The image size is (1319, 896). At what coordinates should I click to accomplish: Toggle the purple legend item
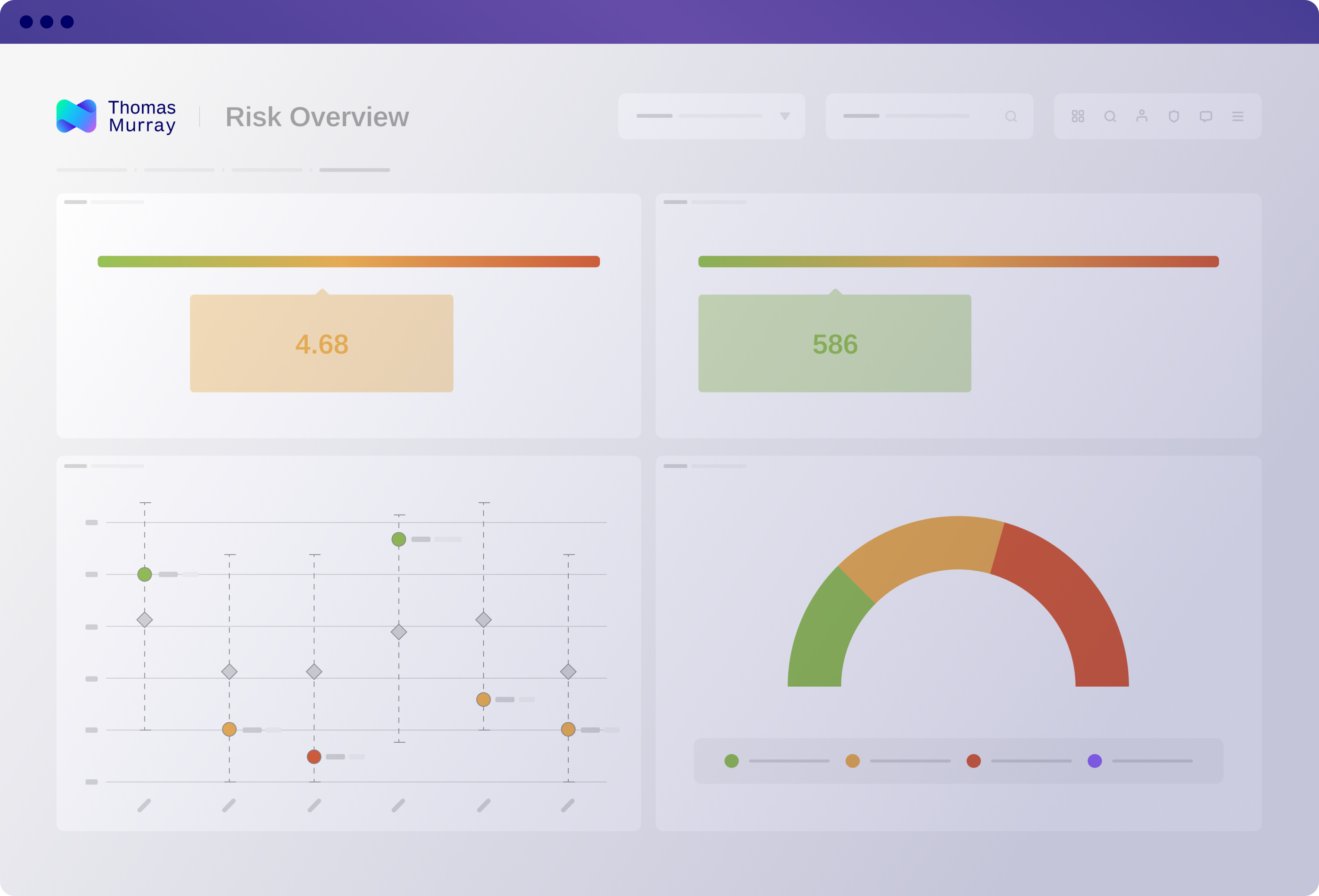tap(1095, 761)
